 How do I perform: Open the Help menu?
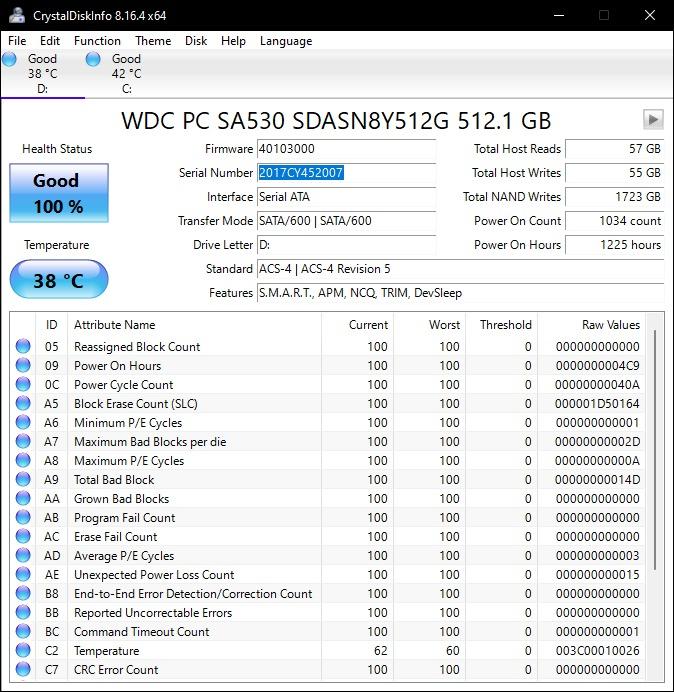[233, 41]
